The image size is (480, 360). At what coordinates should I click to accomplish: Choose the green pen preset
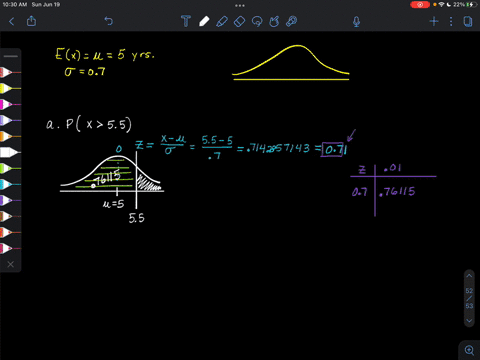(10, 168)
